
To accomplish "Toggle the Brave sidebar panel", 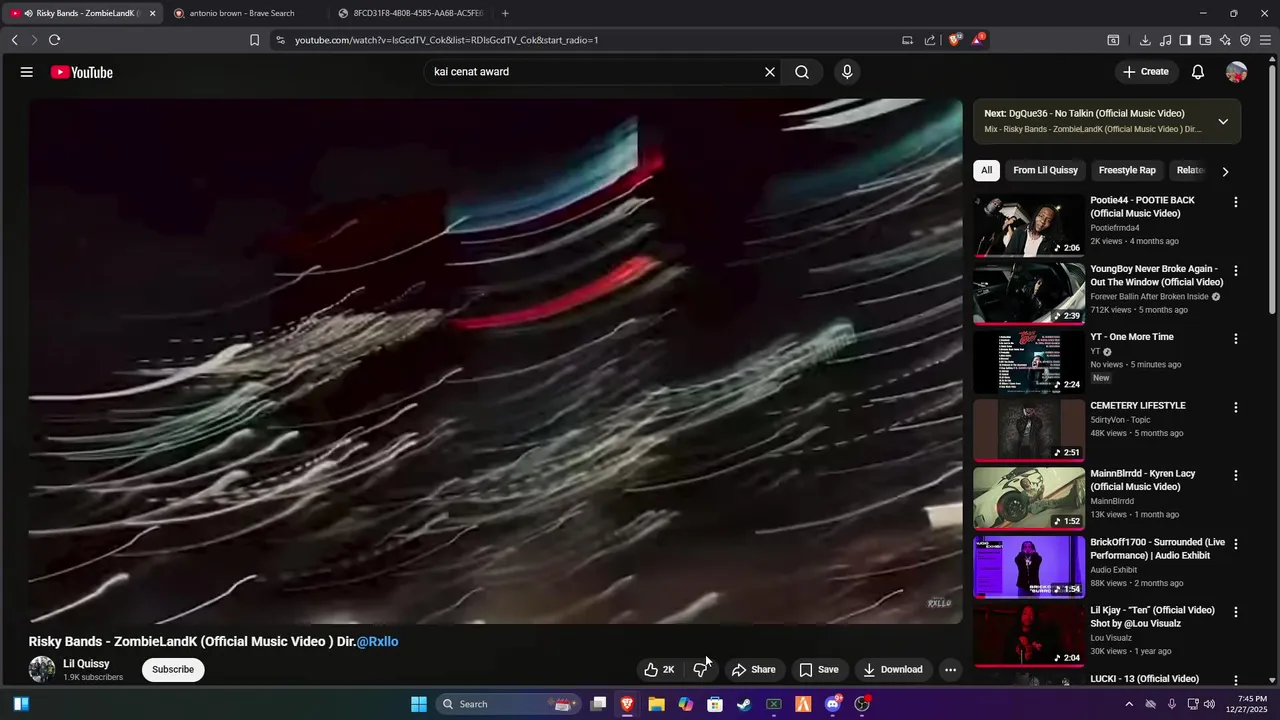I will click(x=1185, y=40).
